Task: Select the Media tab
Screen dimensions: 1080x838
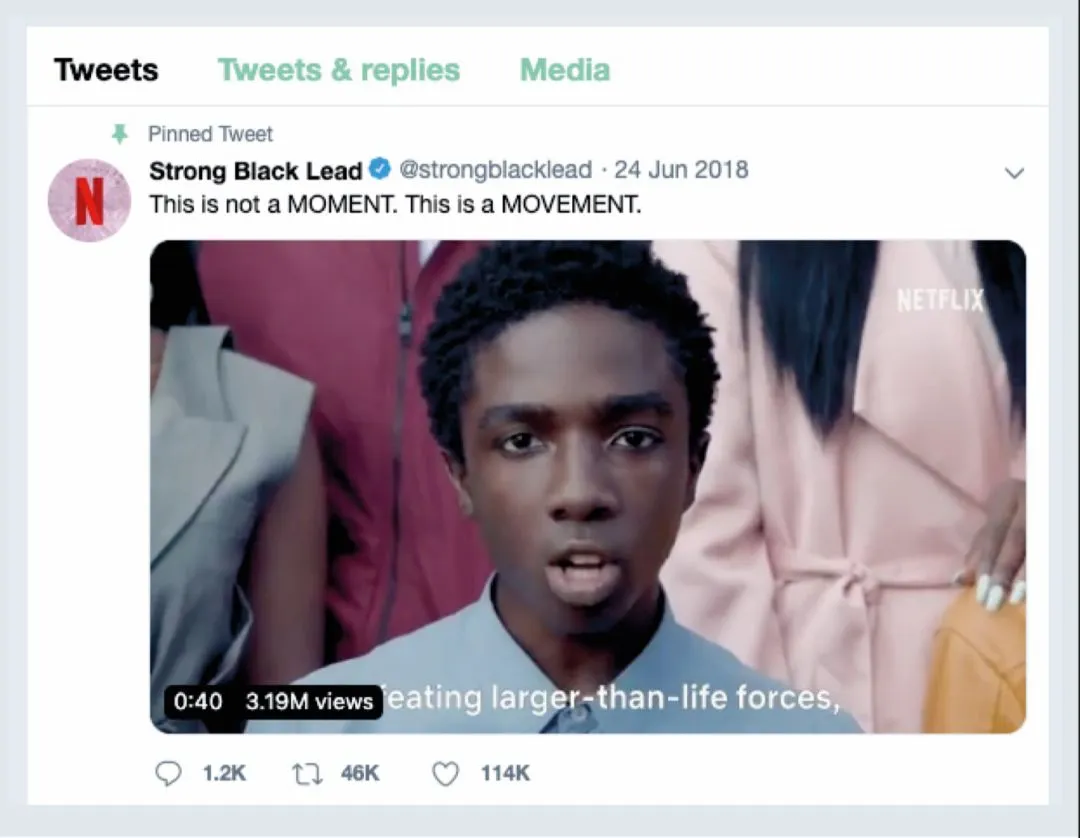Action: pos(565,70)
